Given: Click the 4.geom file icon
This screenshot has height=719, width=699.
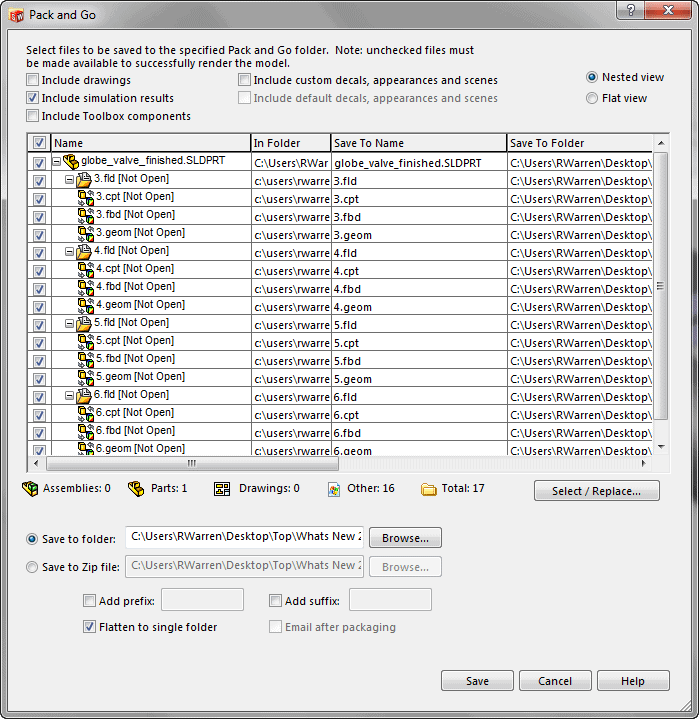Looking at the screenshot, I should [86, 305].
